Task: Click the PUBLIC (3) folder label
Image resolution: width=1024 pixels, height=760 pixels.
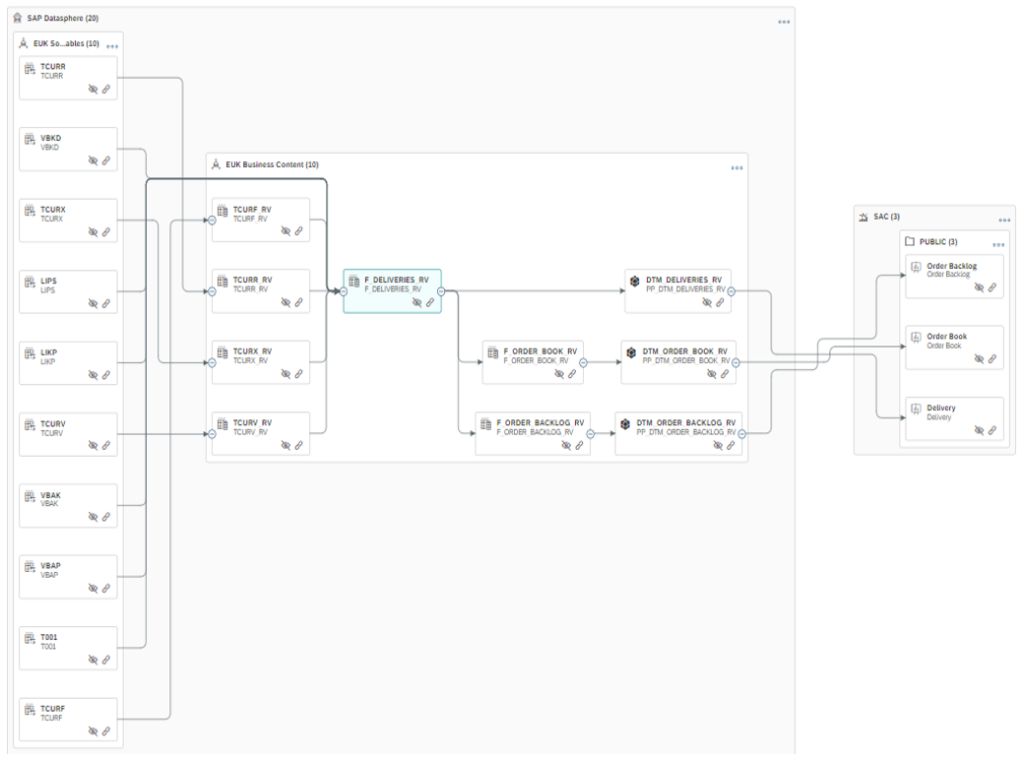Action: coord(938,242)
